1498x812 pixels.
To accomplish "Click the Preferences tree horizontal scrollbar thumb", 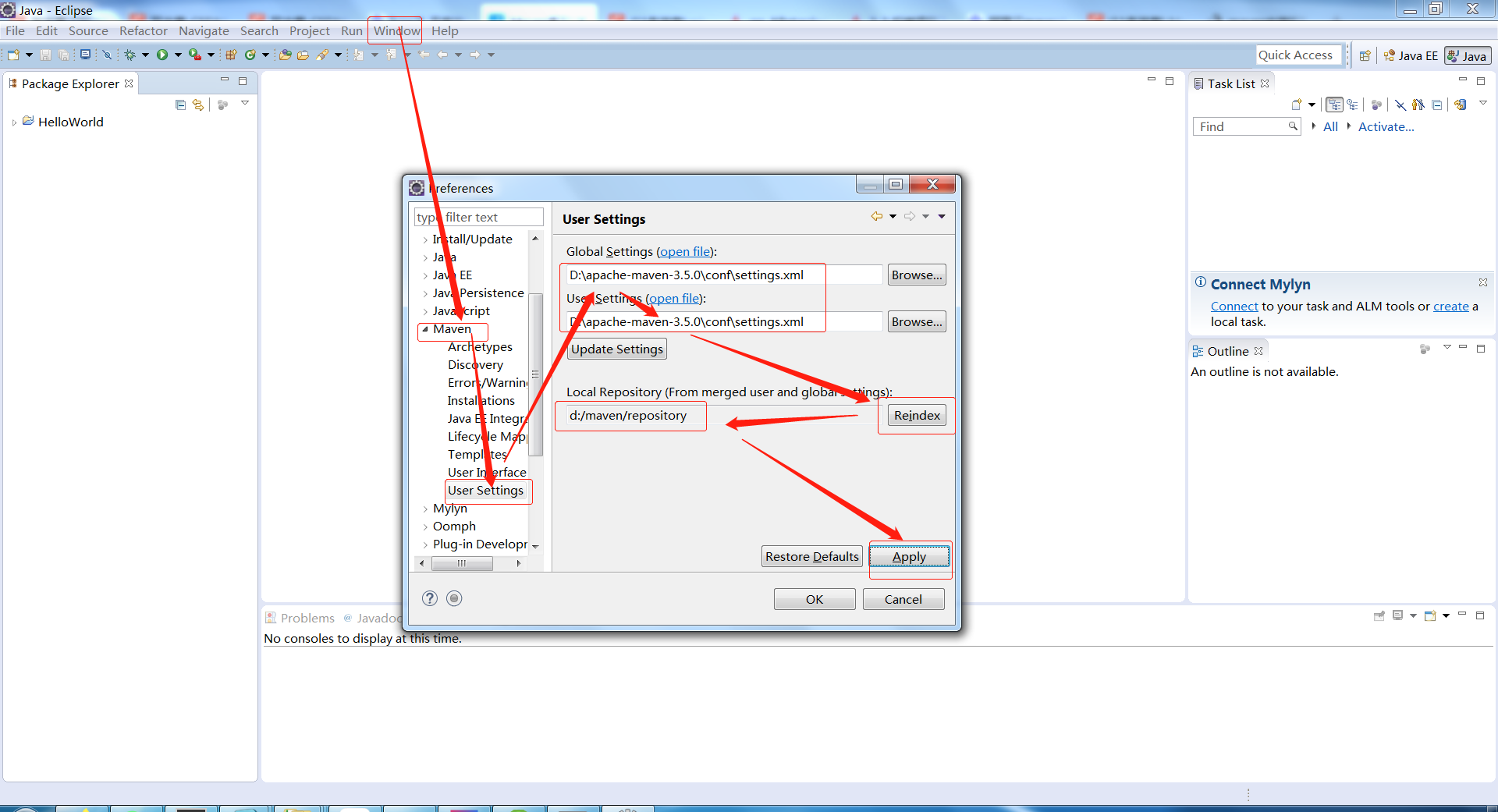I will click(x=462, y=563).
